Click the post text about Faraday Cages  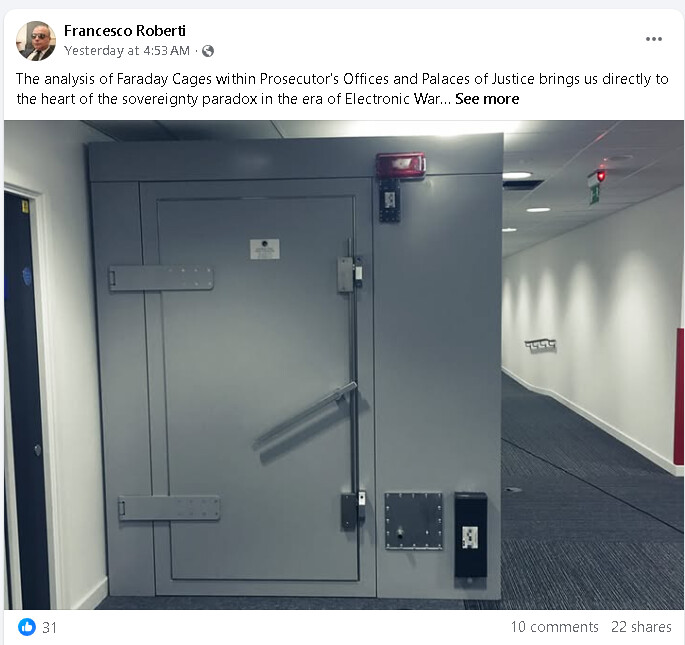342,89
